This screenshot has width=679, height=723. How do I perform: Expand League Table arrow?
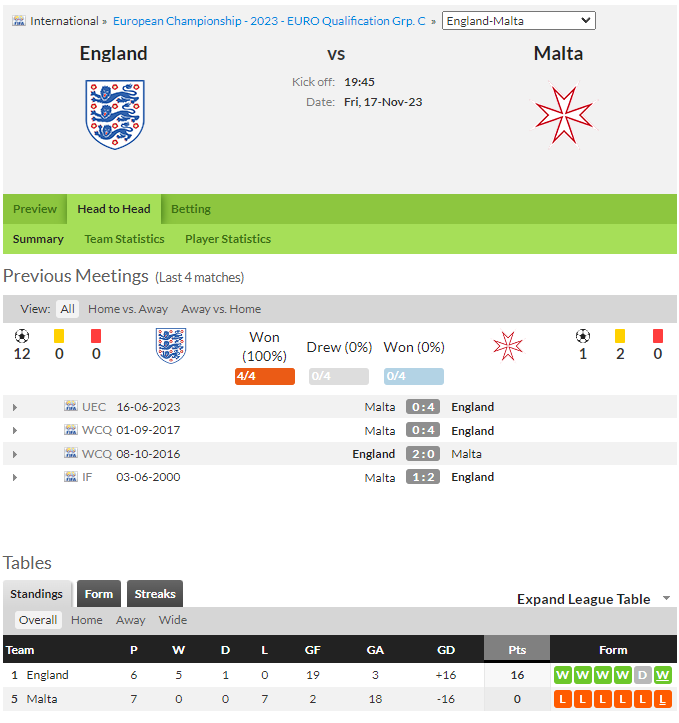666,598
